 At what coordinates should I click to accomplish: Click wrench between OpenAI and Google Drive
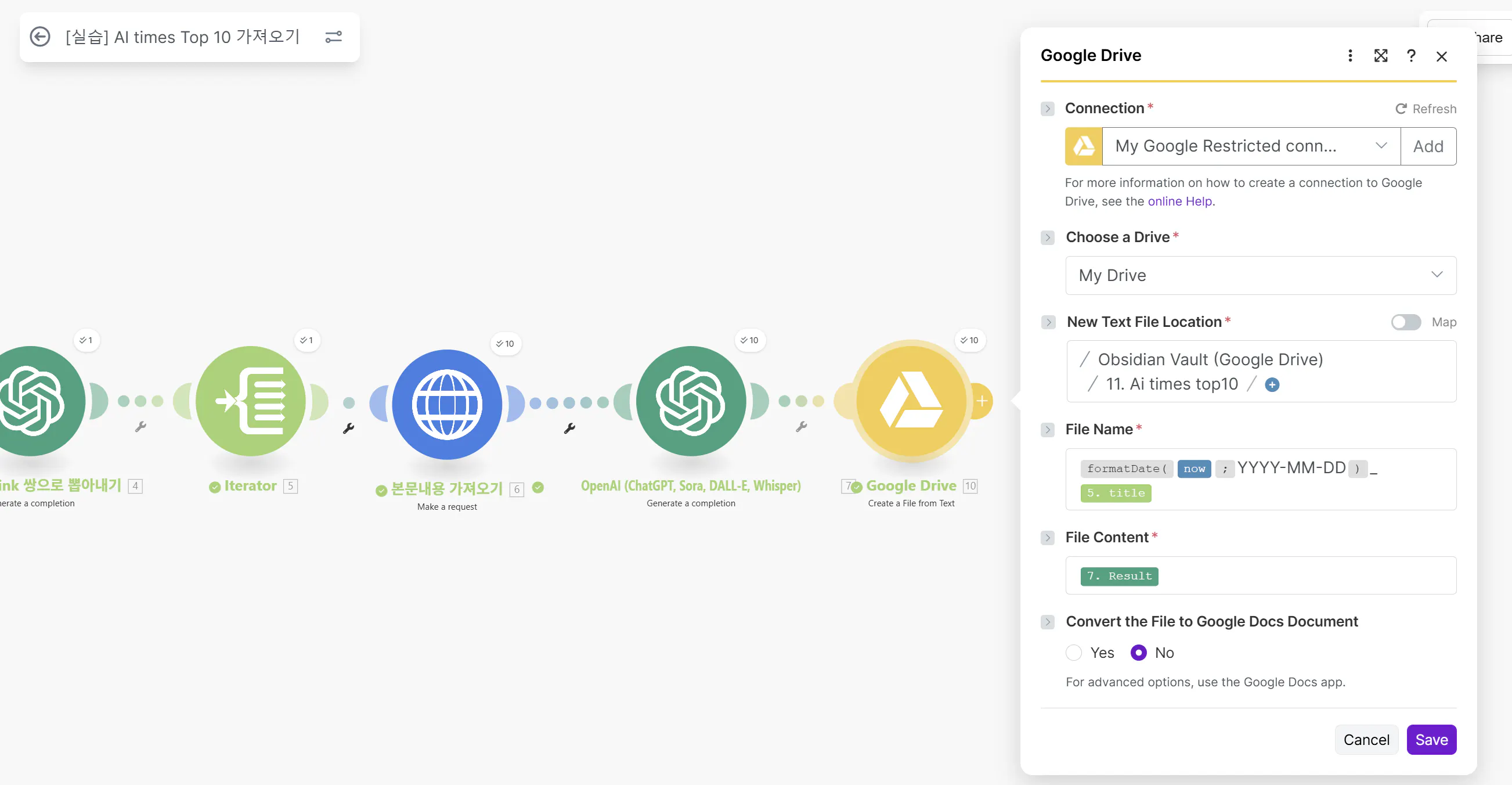coord(801,427)
